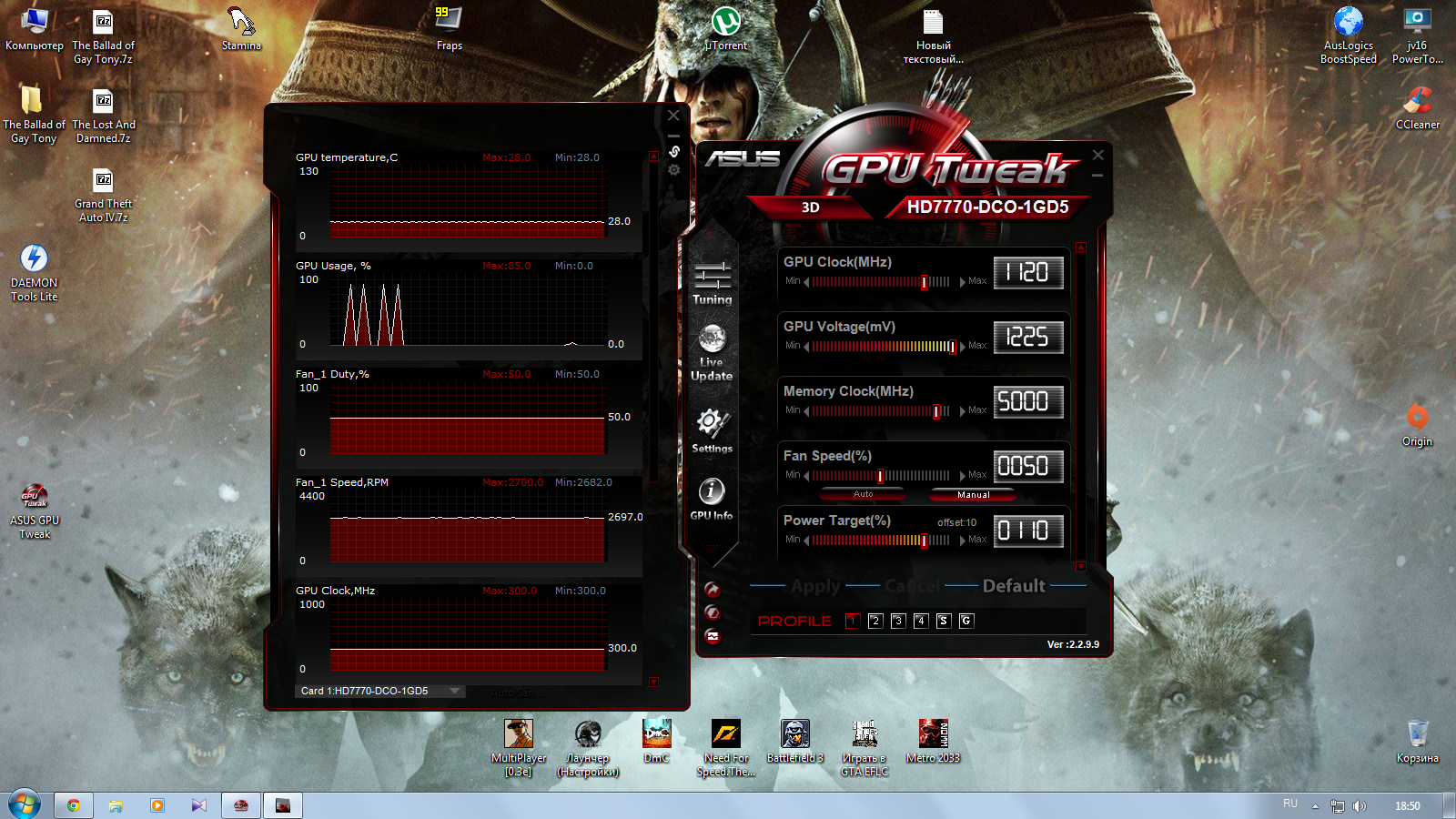This screenshot has width=1456, height=819.
Task: Open DAEMON Tools Lite desktop icon
Action: tap(34, 273)
